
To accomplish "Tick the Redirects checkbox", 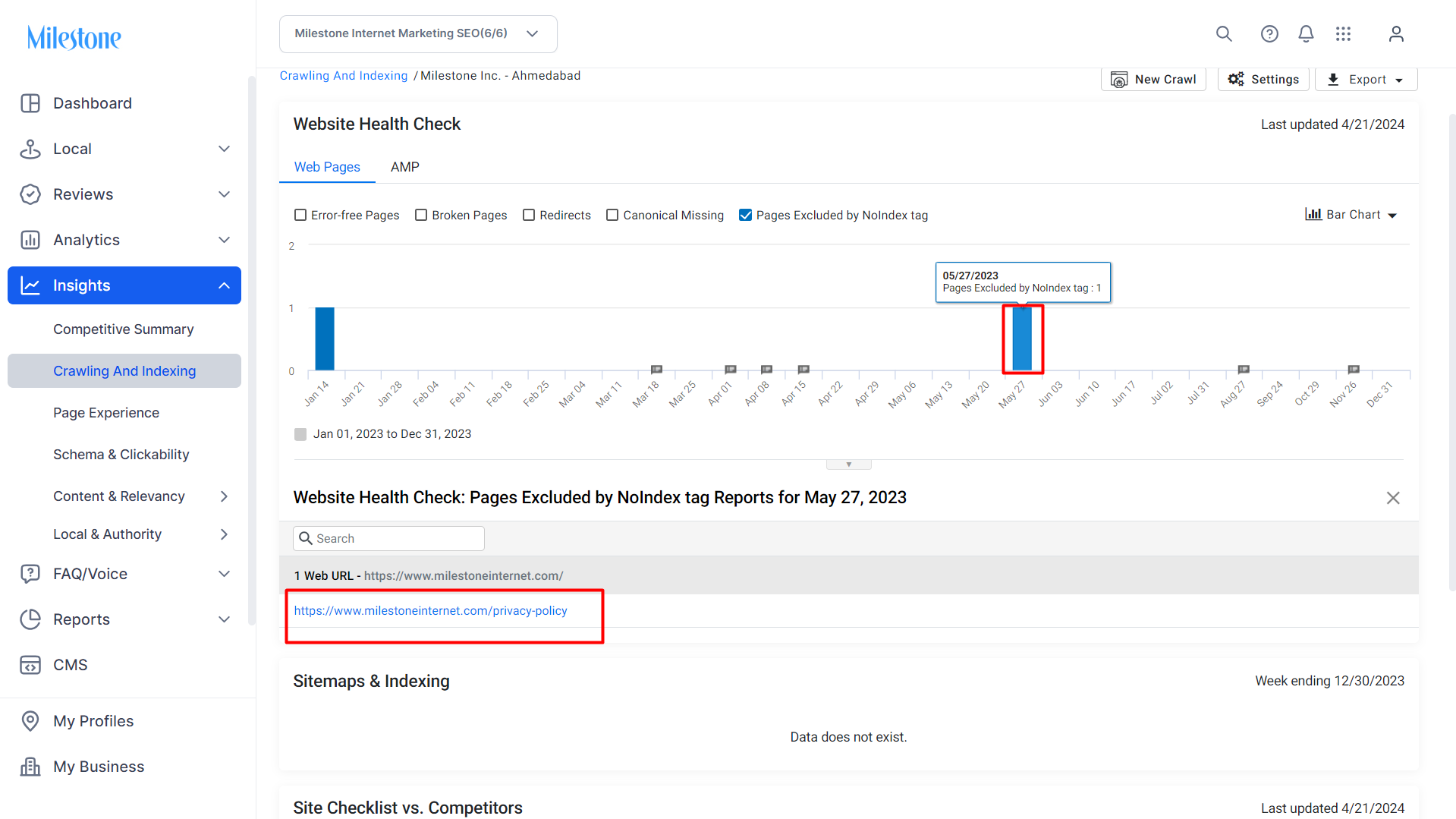I will [529, 216].
